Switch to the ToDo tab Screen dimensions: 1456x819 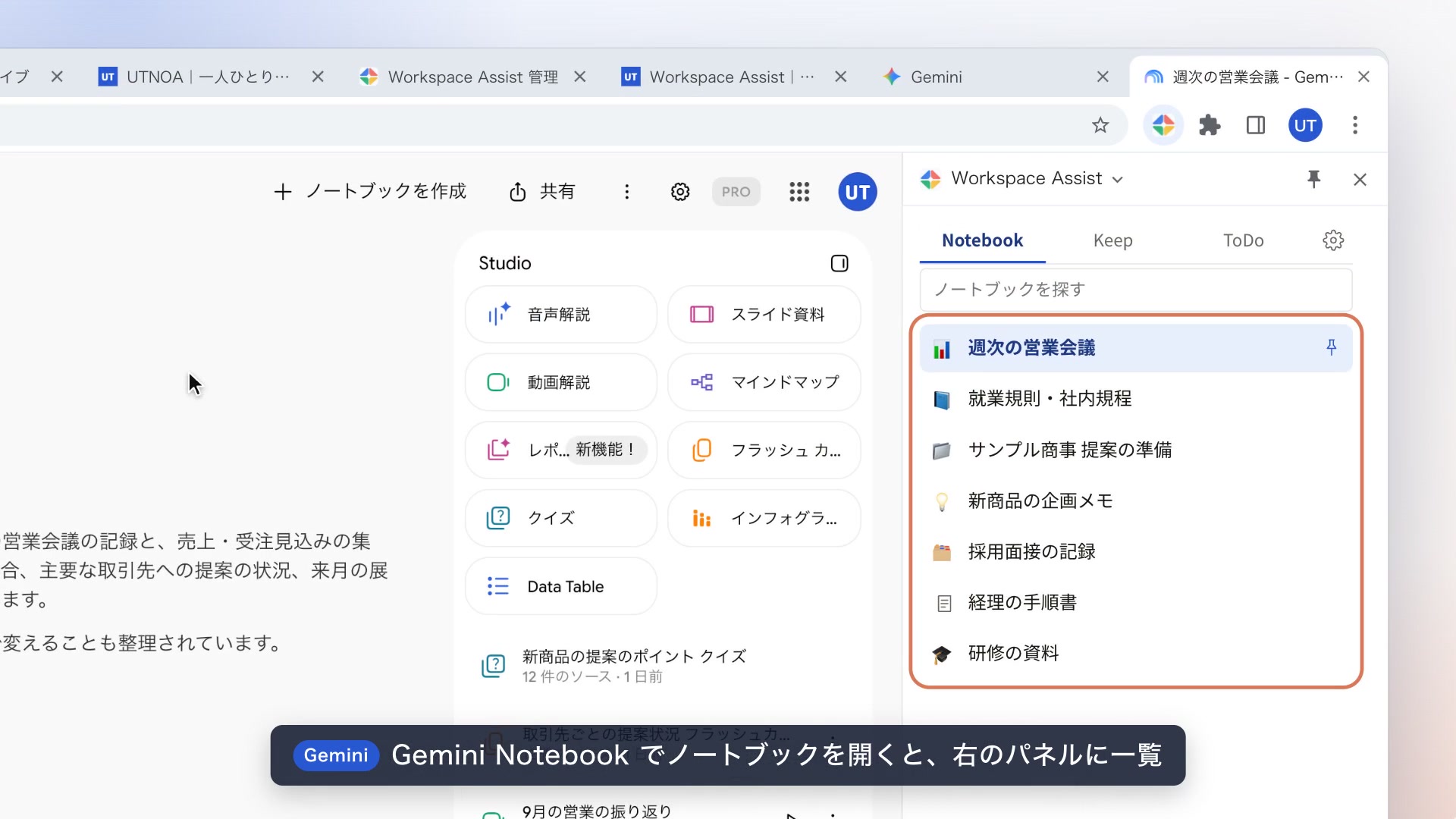[1244, 240]
